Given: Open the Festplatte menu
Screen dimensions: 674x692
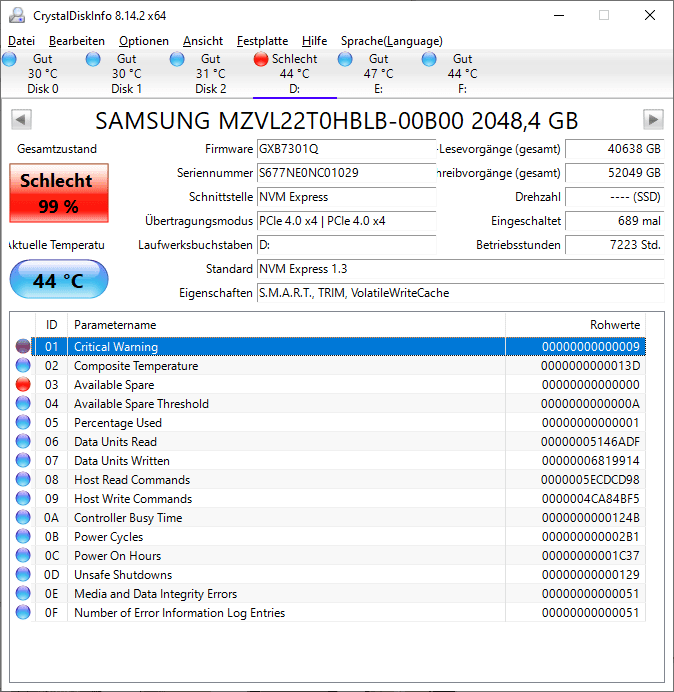Looking at the screenshot, I should (262, 41).
